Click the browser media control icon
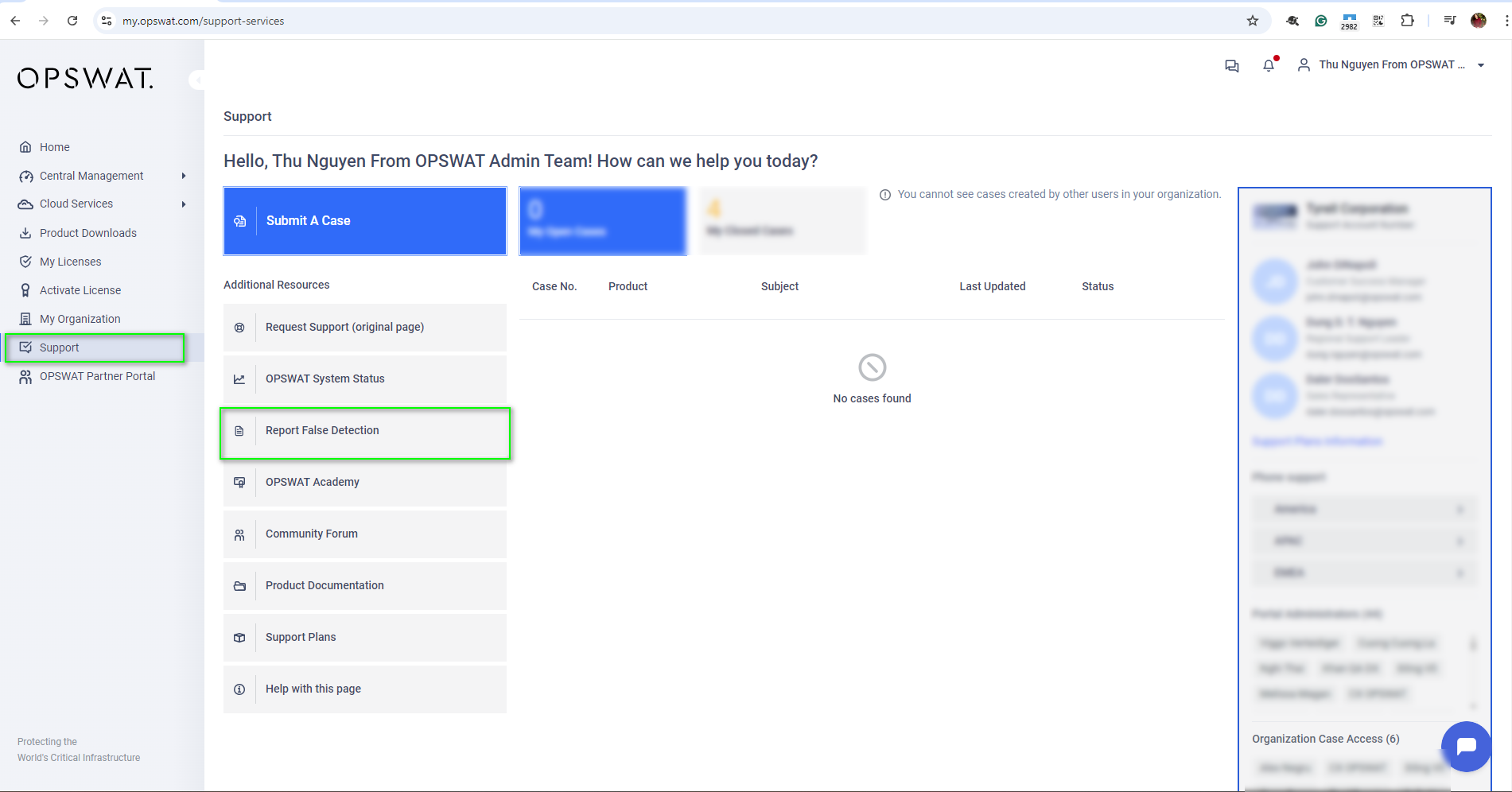The width and height of the screenshot is (1512, 792). pyautogui.click(x=1450, y=21)
